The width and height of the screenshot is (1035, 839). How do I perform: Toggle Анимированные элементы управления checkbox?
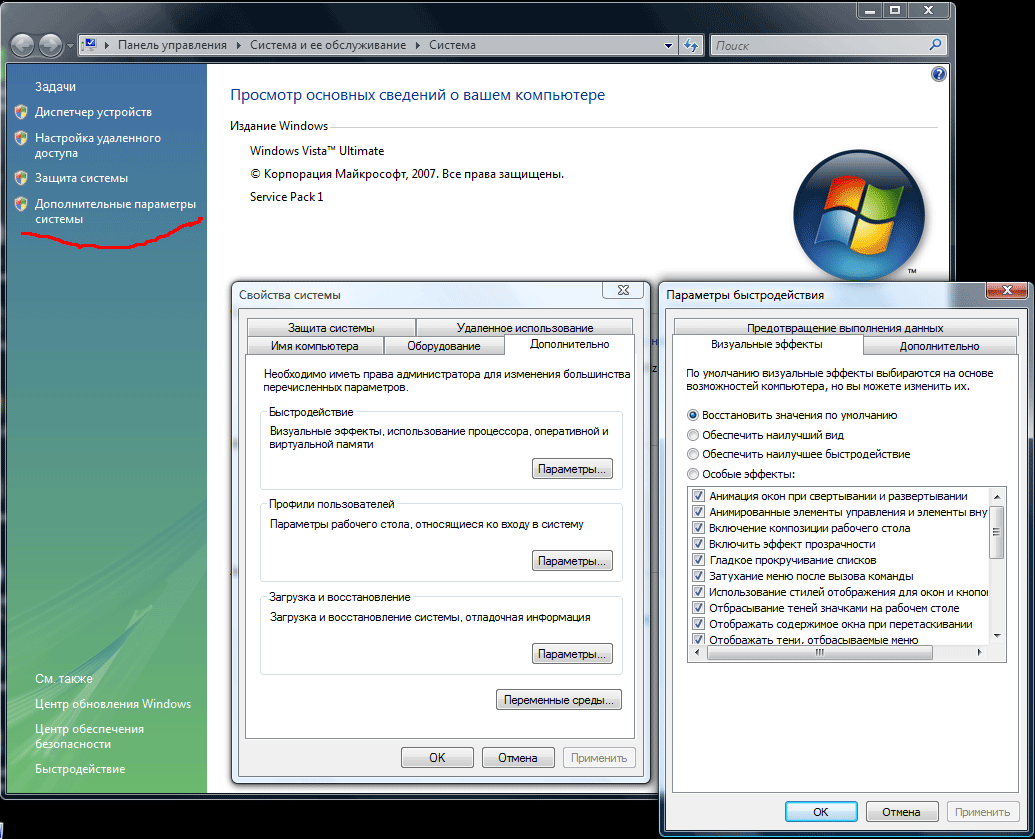click(x=698, y=512)
